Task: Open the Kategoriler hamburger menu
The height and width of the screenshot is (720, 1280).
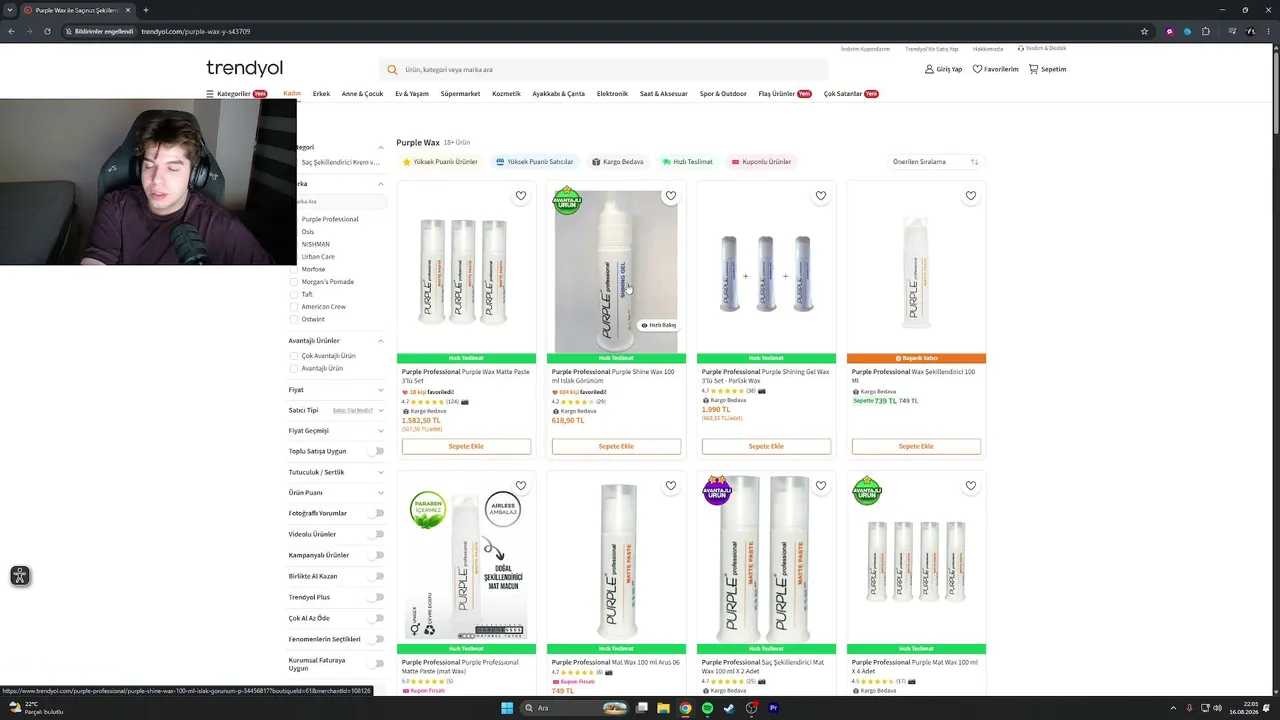Action: [x=210, y=94]
